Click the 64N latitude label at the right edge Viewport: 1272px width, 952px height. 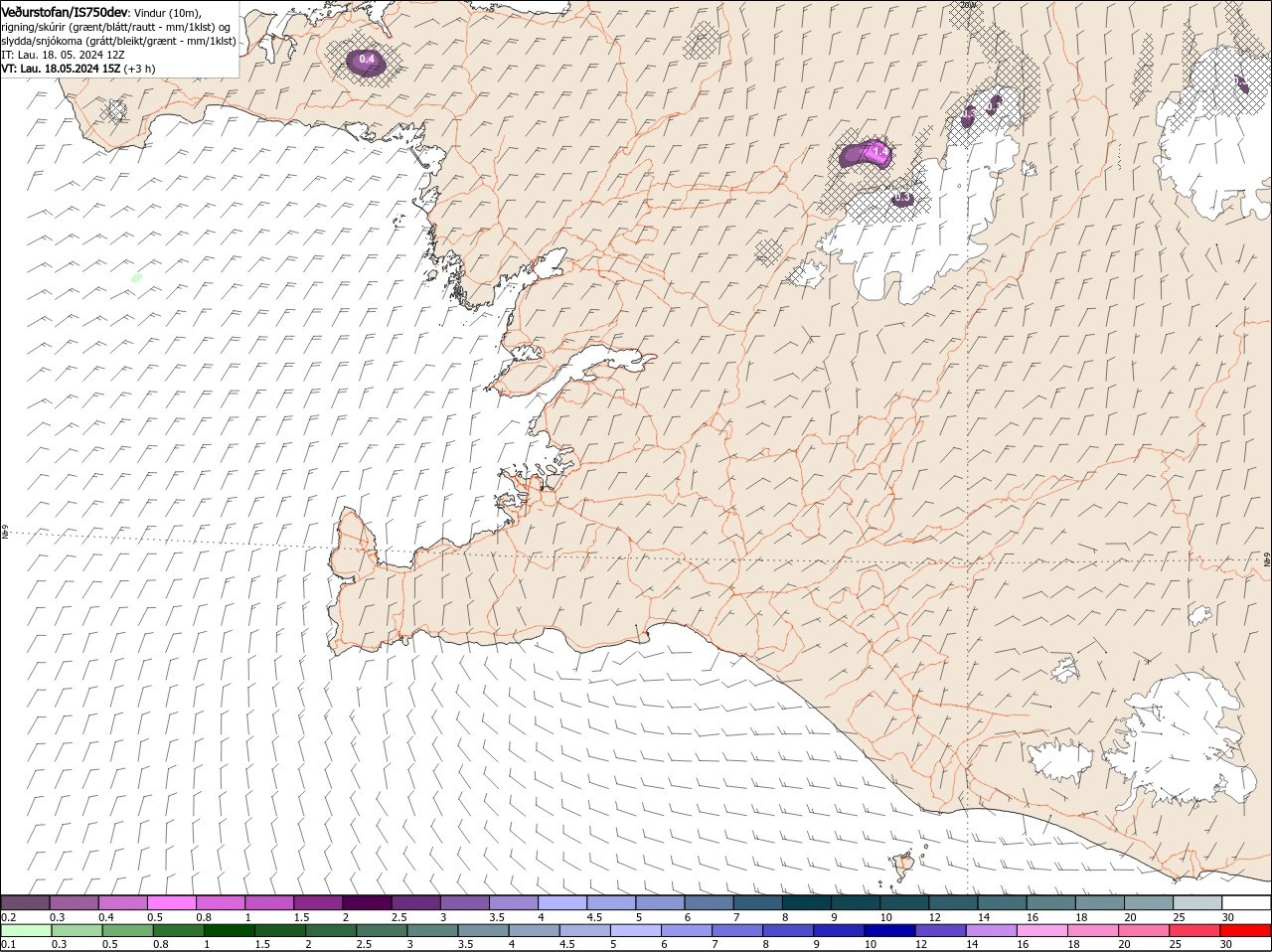pyautogui.click(x=1266, y=561)
